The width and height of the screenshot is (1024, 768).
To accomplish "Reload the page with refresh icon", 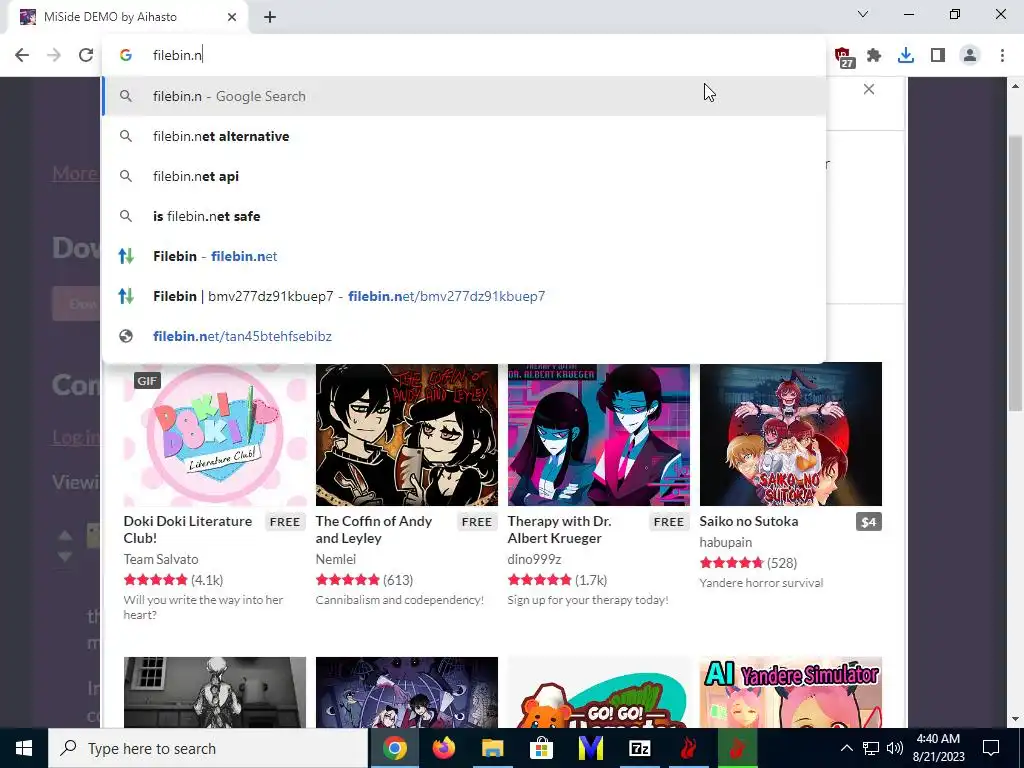I will click(x=86, y=55).
